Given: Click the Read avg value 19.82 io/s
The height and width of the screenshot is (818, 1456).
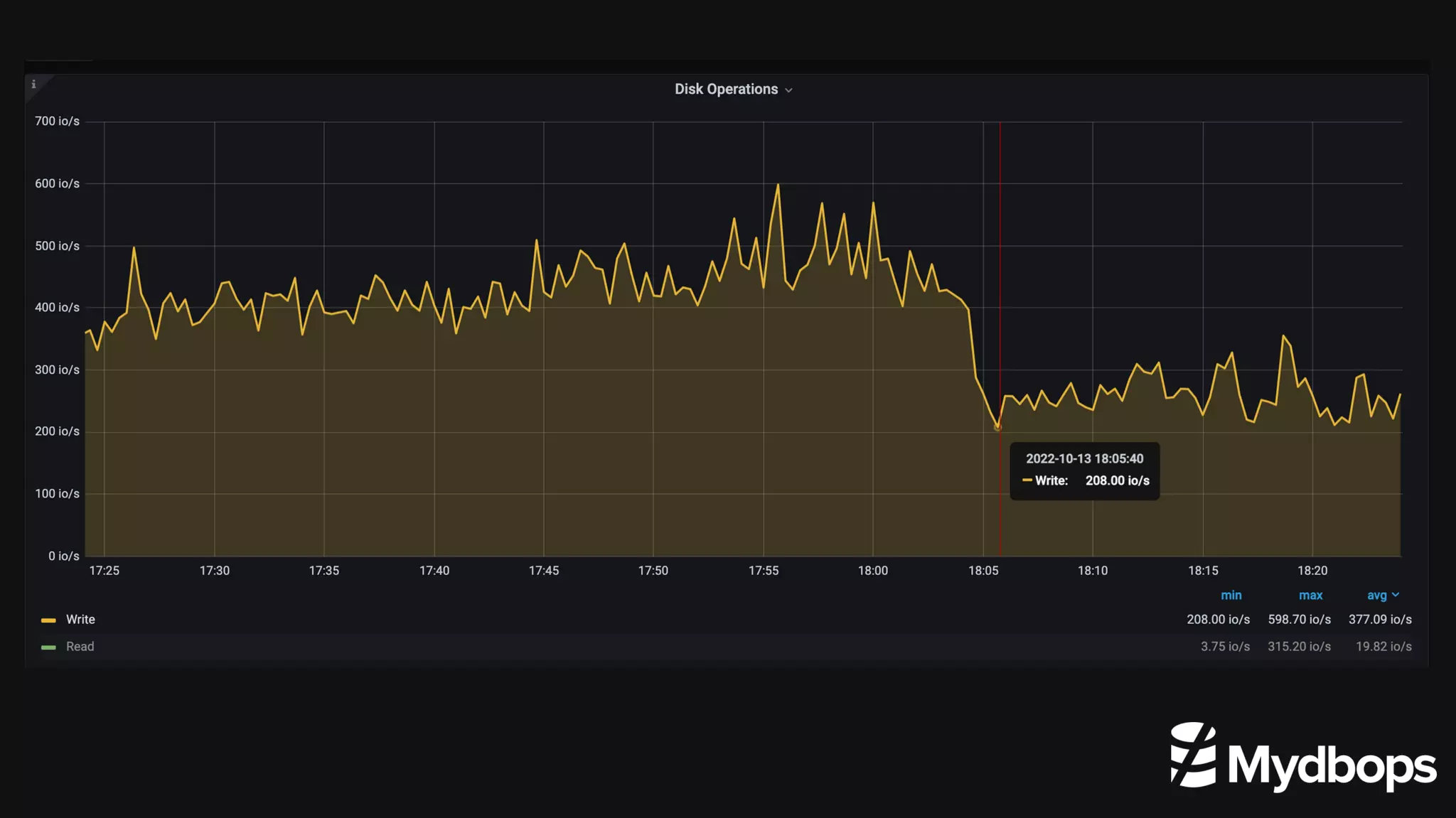Looking at the screenshot, I should [x=1383, y=647].
